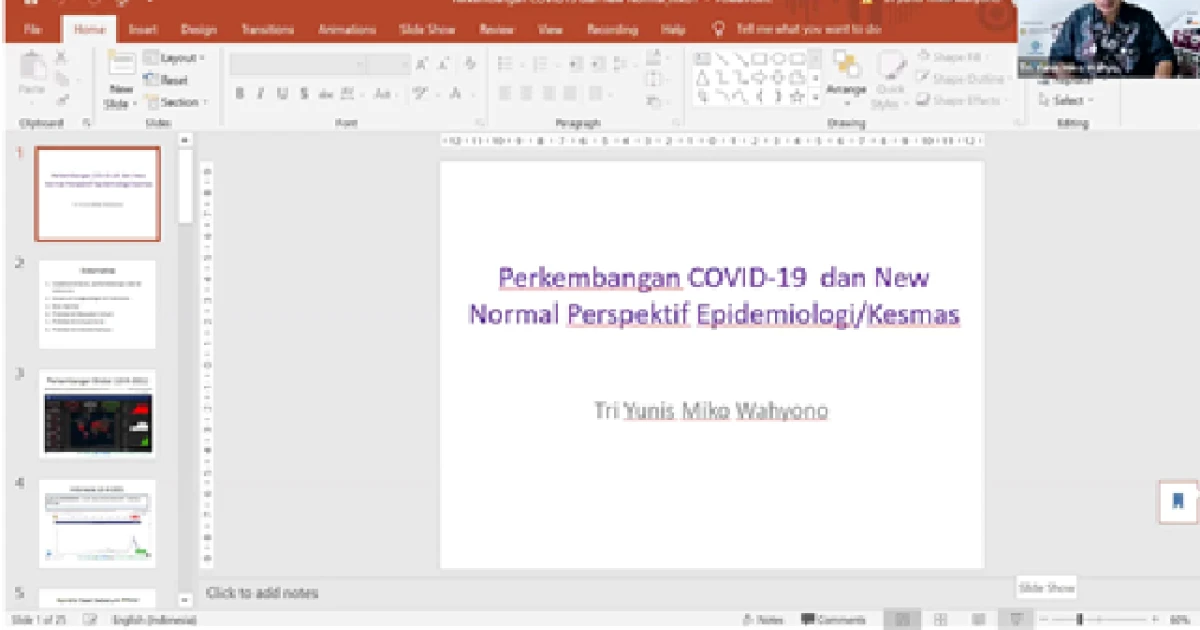Open the Layout dropdown

tap(174, 58)
